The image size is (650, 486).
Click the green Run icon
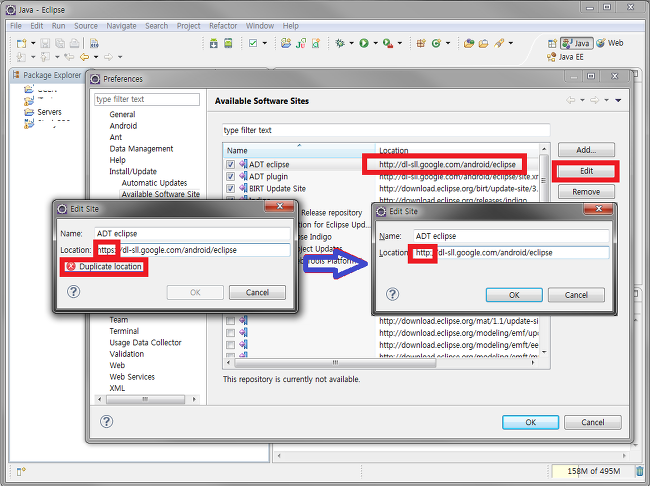coord(364,43)
